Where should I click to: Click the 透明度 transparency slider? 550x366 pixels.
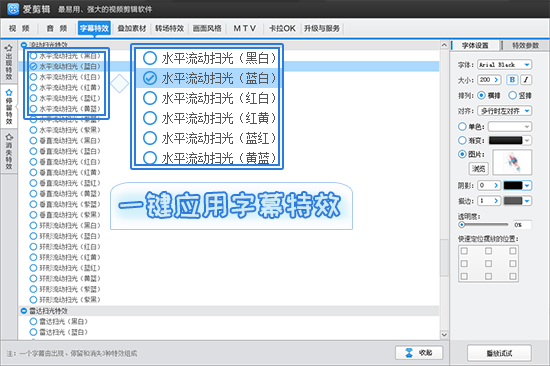click(x=483, y=225)
